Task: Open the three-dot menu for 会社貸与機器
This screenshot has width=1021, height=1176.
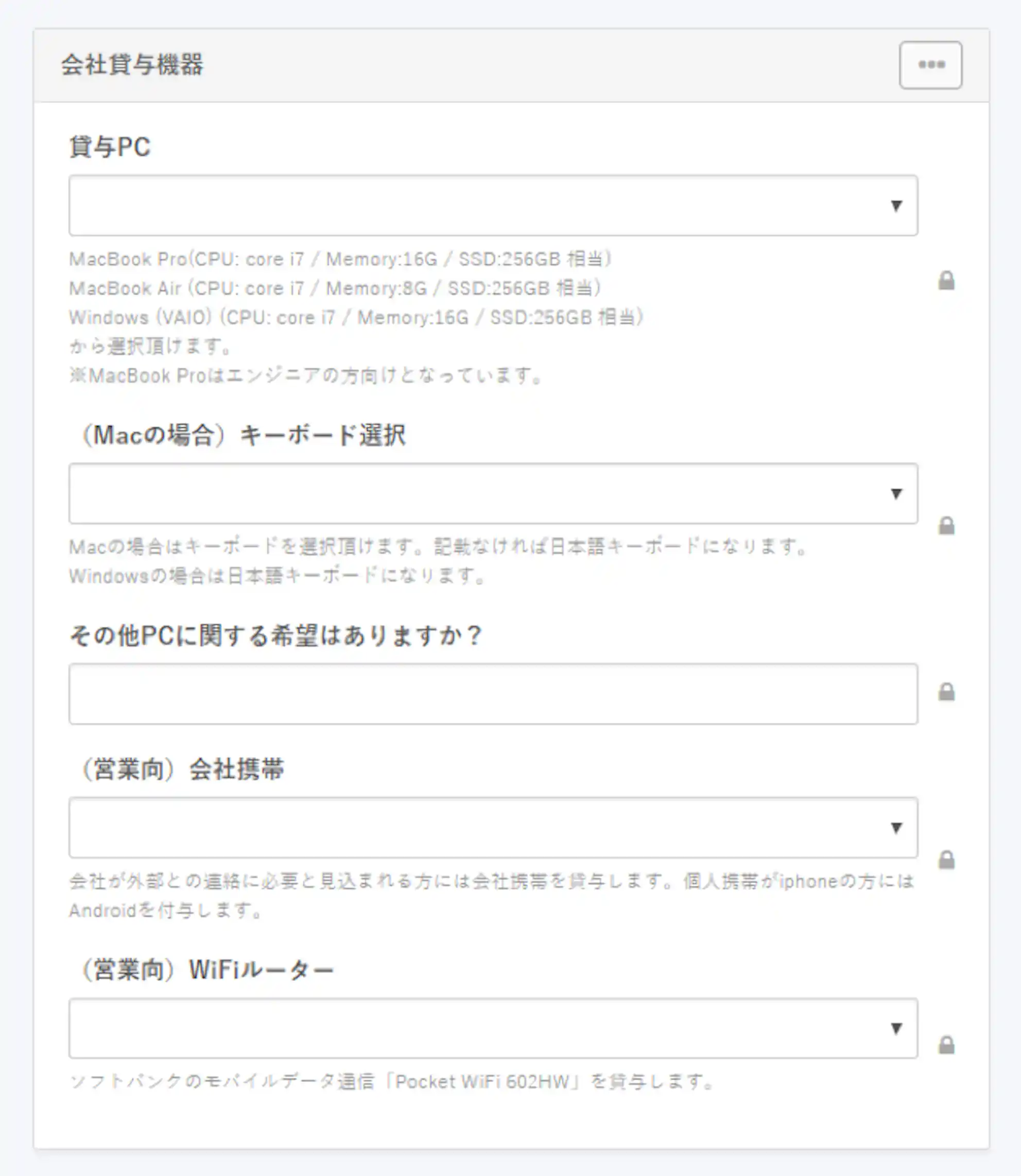Action: point(930,65)
